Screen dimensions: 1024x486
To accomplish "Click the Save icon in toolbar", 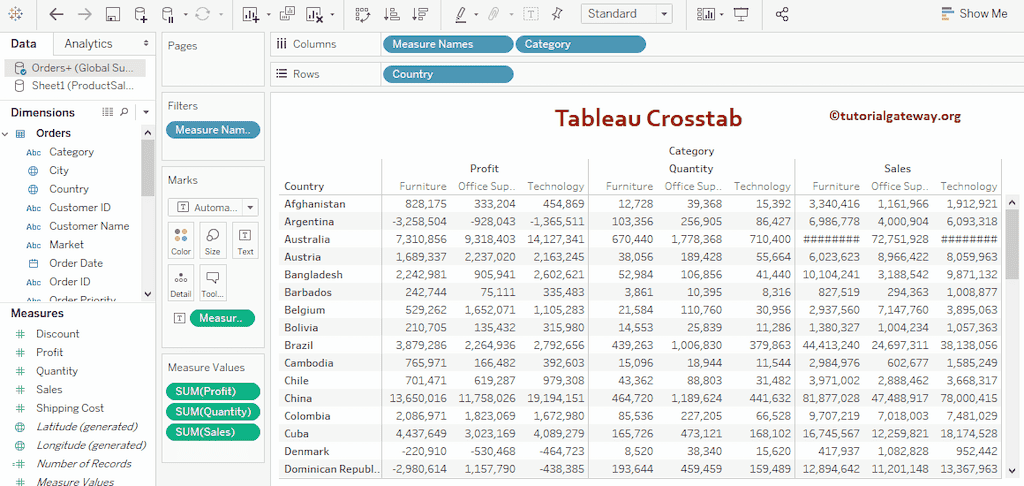I will 113,14.
